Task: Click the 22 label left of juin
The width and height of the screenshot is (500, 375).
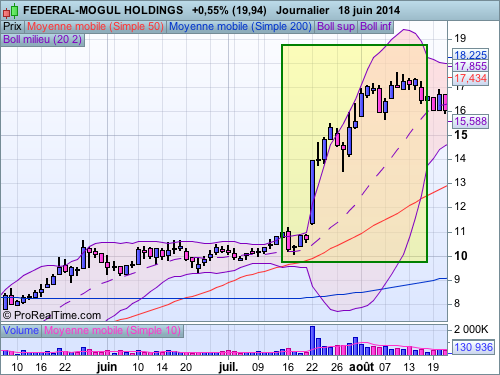Action: [65, 367]
